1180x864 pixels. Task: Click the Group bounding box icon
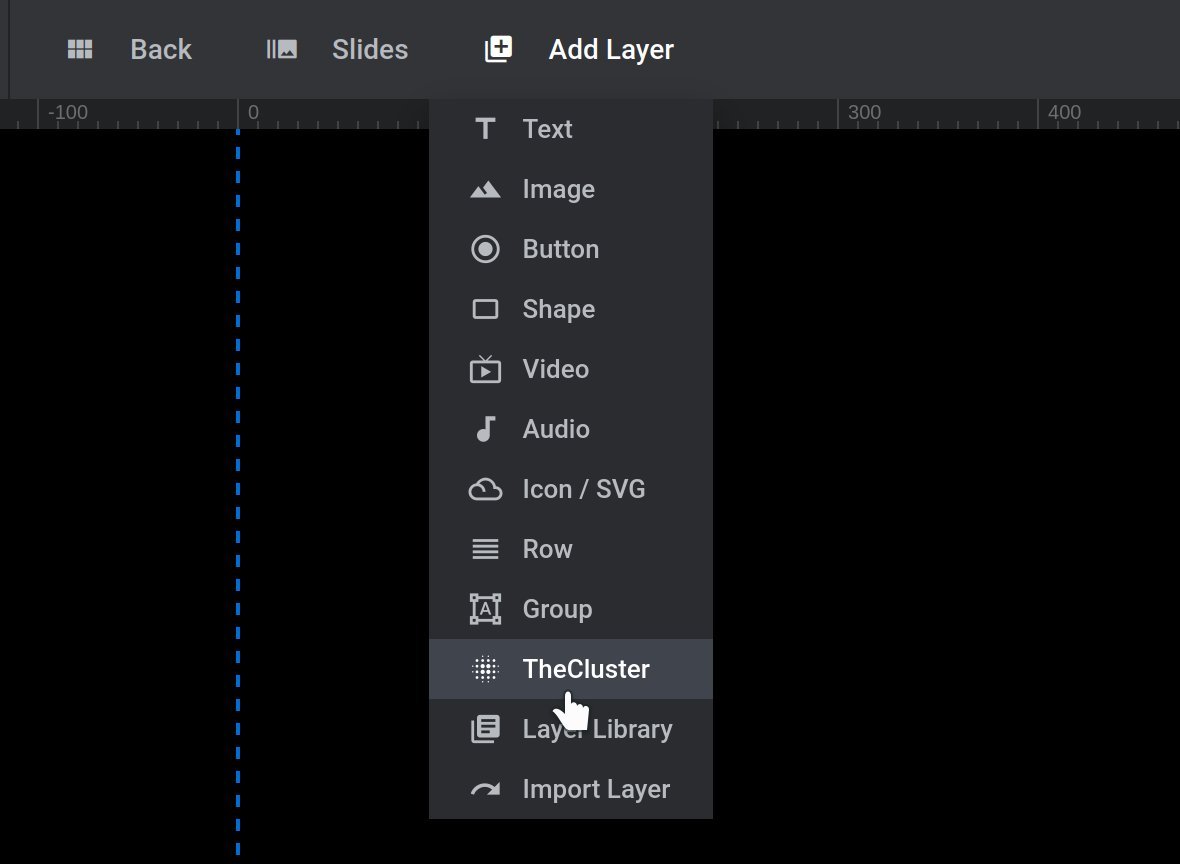(485, 609)
